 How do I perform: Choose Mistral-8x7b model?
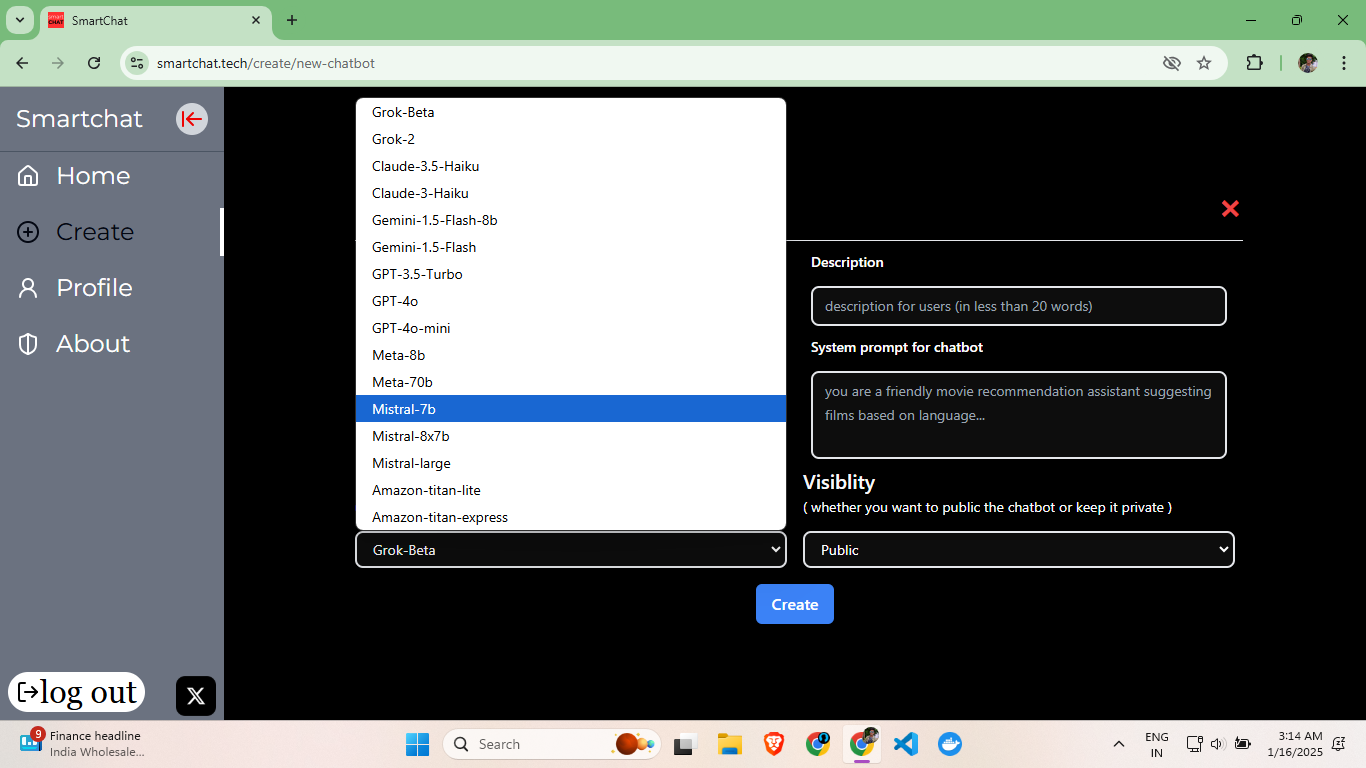pos(571,436)
